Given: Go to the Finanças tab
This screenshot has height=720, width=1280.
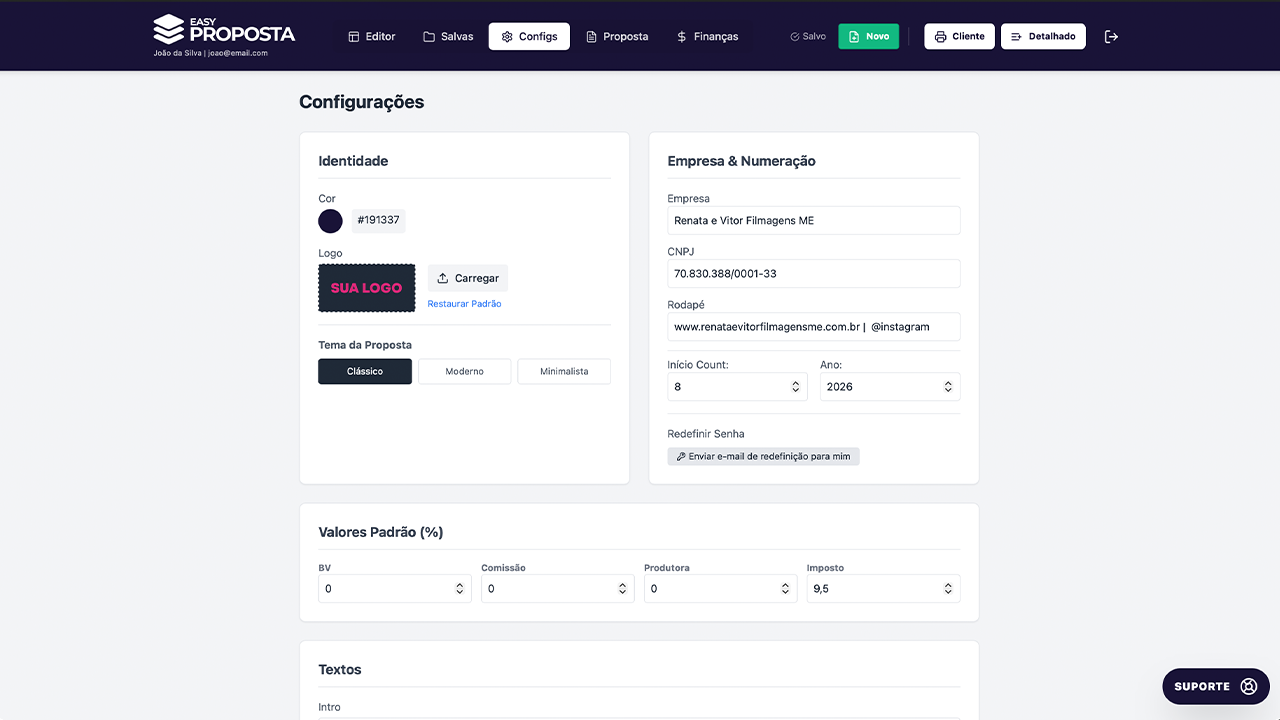Looking at the screenshot, I should [707, 37].
